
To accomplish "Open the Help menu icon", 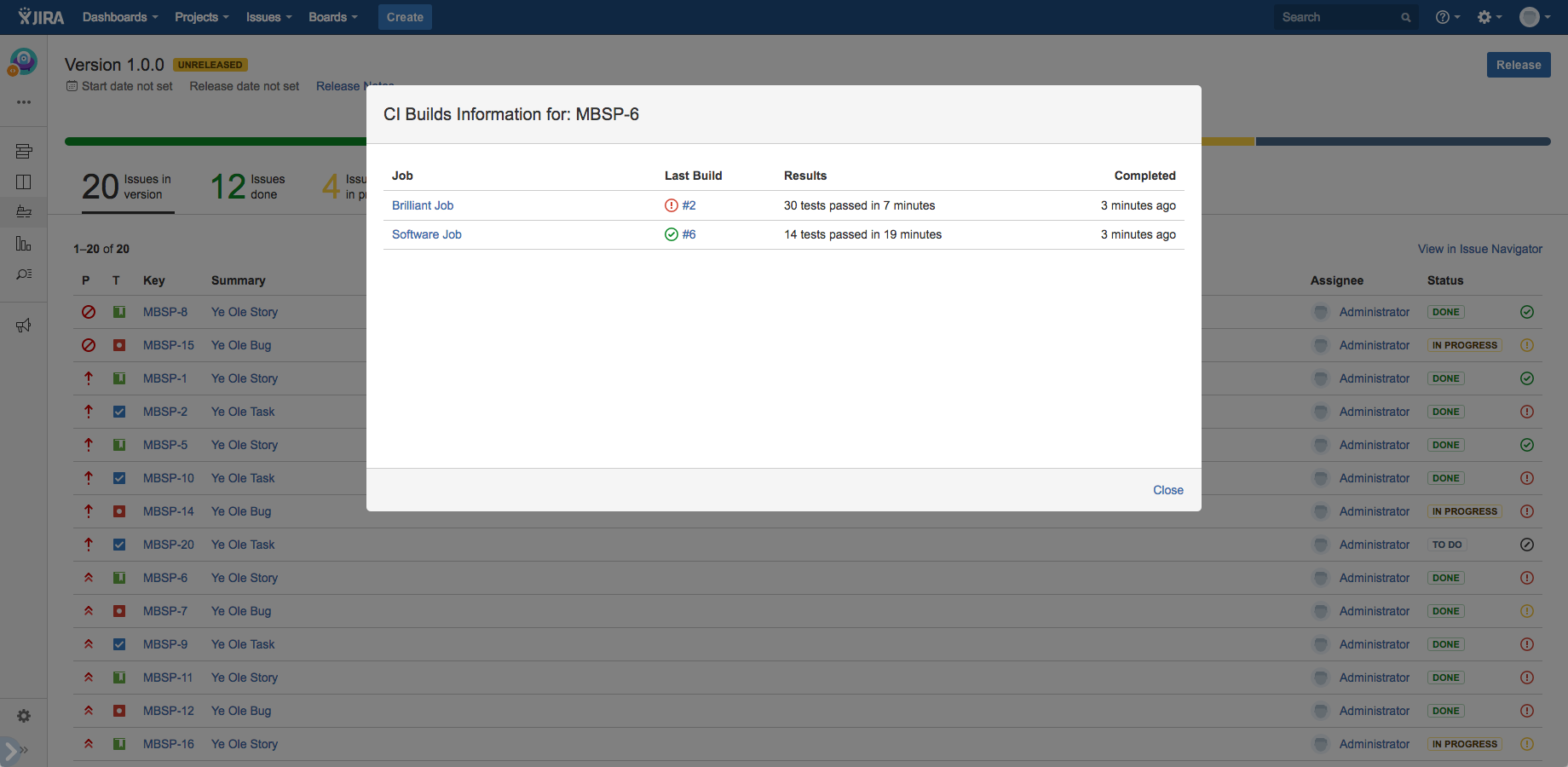I will point(1447,17).
